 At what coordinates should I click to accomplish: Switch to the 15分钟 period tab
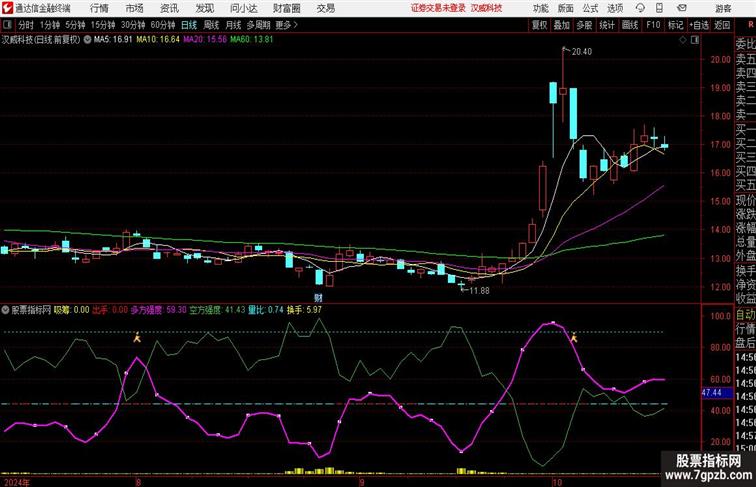pos(103,25)
